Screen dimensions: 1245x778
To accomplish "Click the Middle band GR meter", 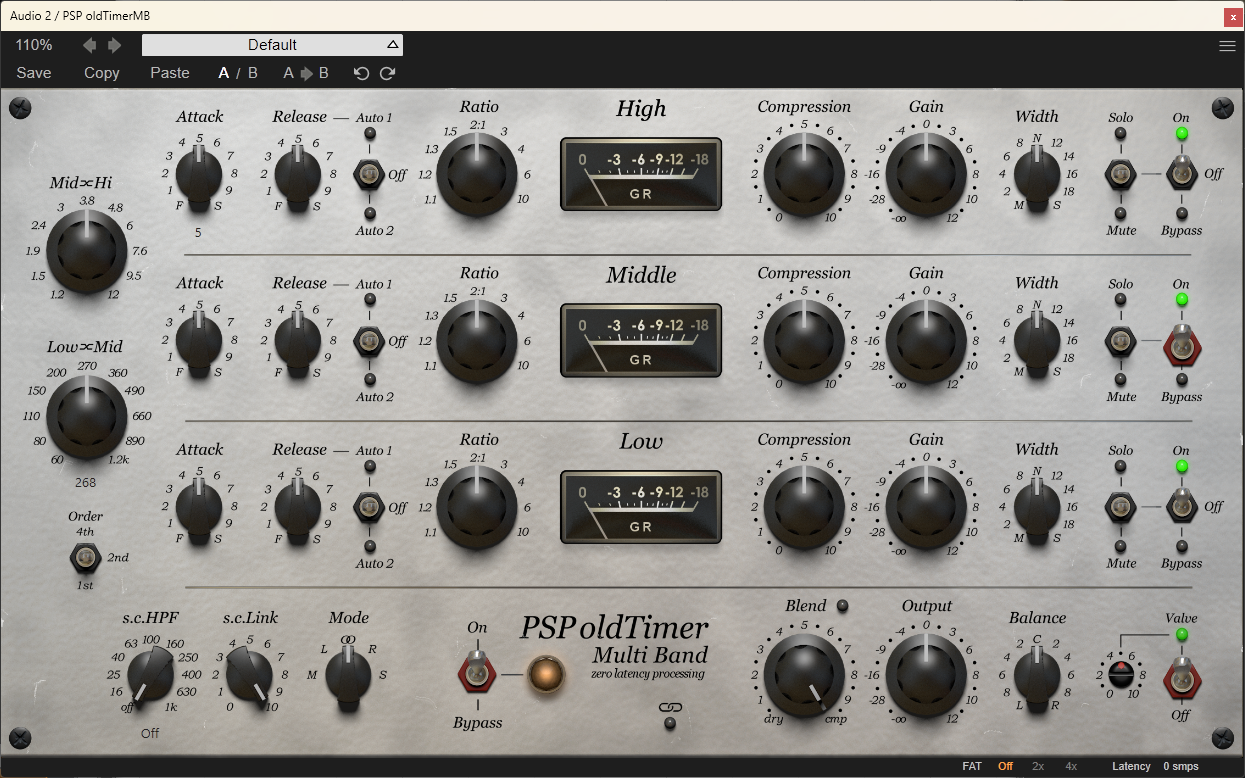I will (x=641, y=340).
